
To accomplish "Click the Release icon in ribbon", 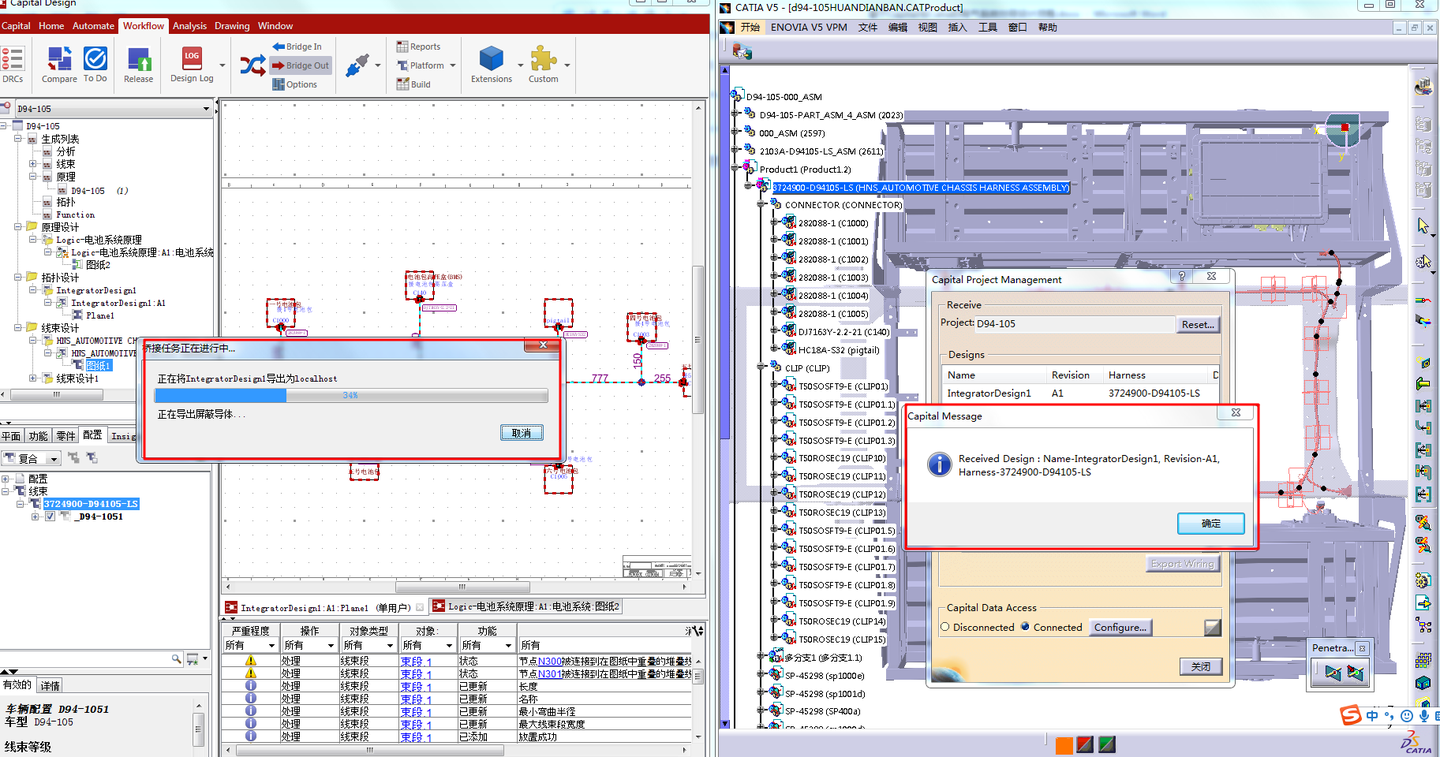I will 138,65.
